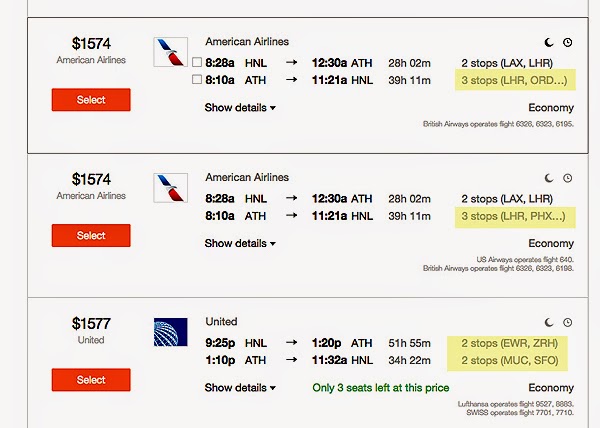
Task: Click the overnight moon icon in the first result
Action: point(549,42)
